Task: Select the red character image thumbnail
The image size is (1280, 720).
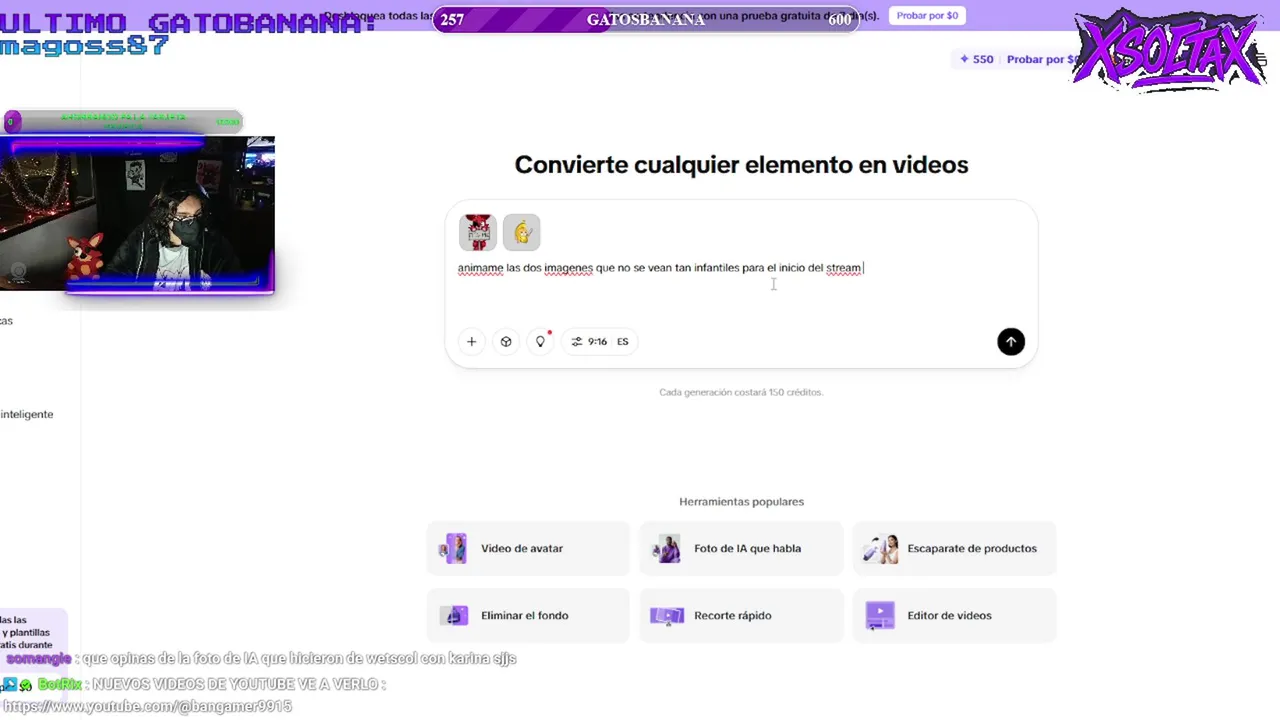Action: coord(477,232)
